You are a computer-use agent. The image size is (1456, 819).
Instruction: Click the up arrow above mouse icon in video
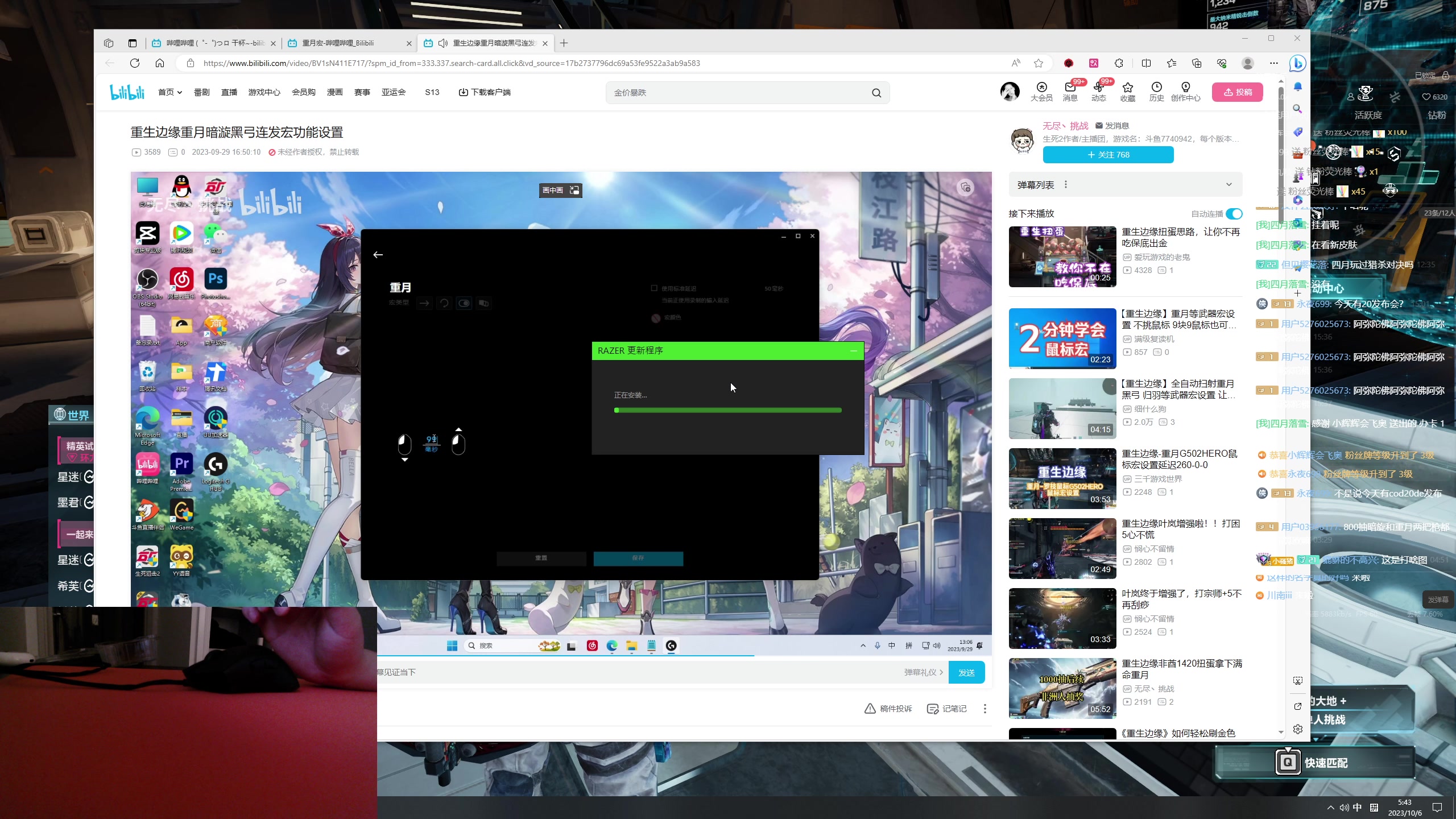(459, 430)
